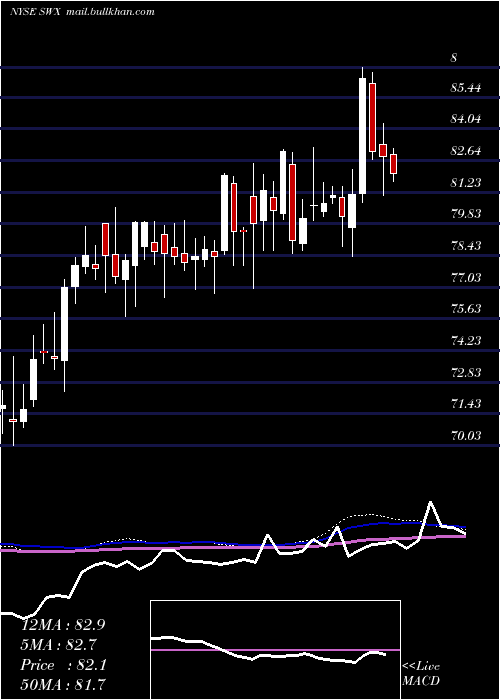Click the 72.83 price axis label
Image resolution: width=500 pixels, height=700 pixels.
466,372
